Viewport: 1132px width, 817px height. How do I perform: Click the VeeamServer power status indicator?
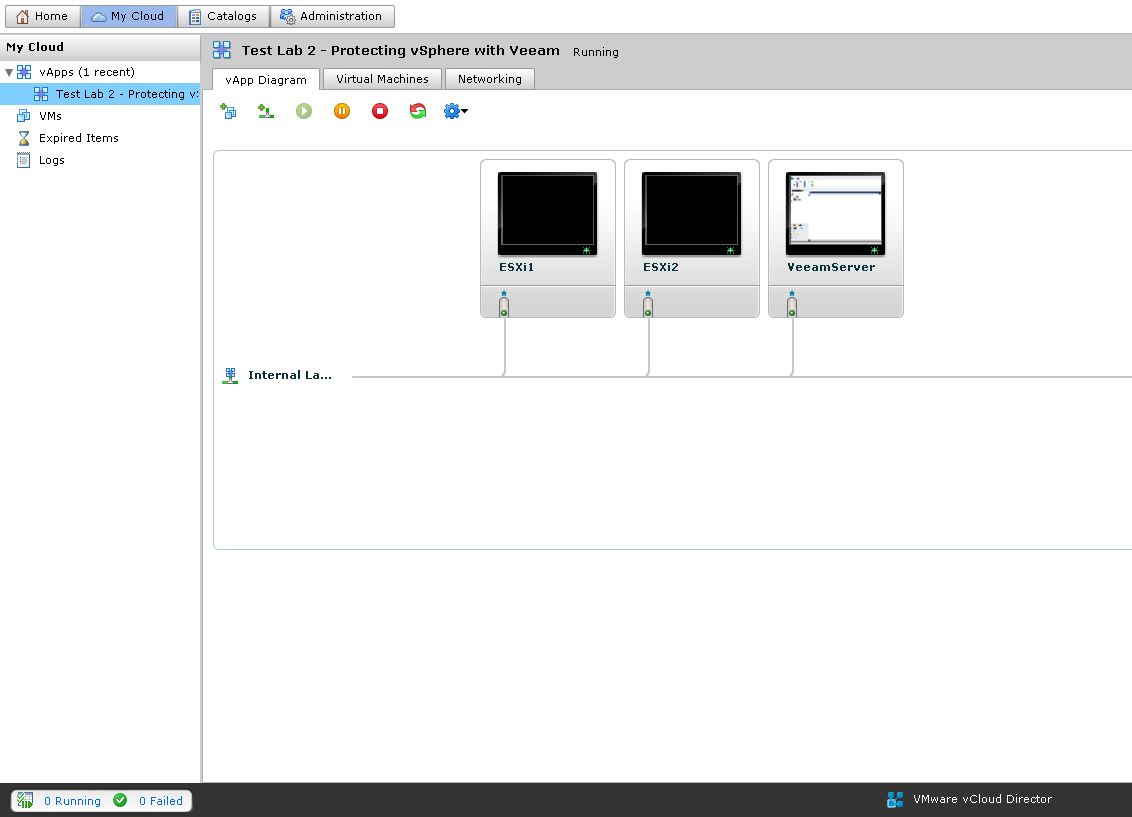874,250
